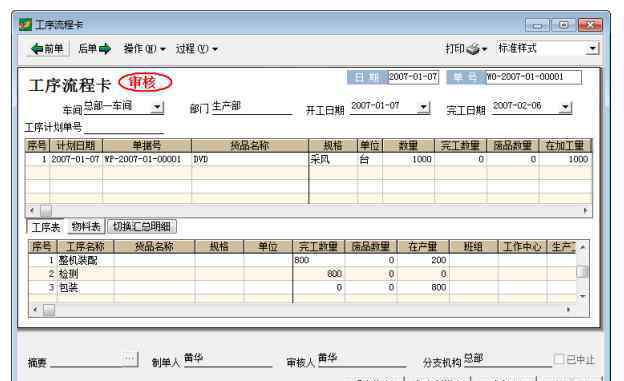The image size is (624, 381).
Task: Open the 操作 menu
Action: tap(144, 49)
